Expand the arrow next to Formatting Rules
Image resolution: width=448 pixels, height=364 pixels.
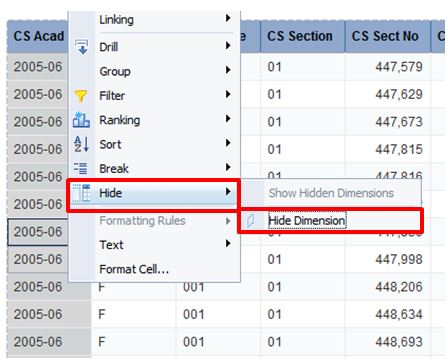[228, 221]
